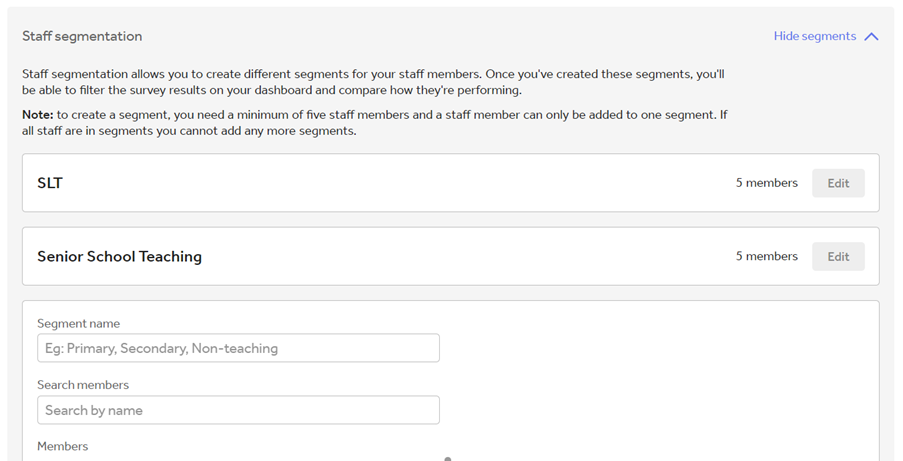Viewport: 903px width, 461px height.
Task: Focus the Segment name input field
Action: (238, 348)
